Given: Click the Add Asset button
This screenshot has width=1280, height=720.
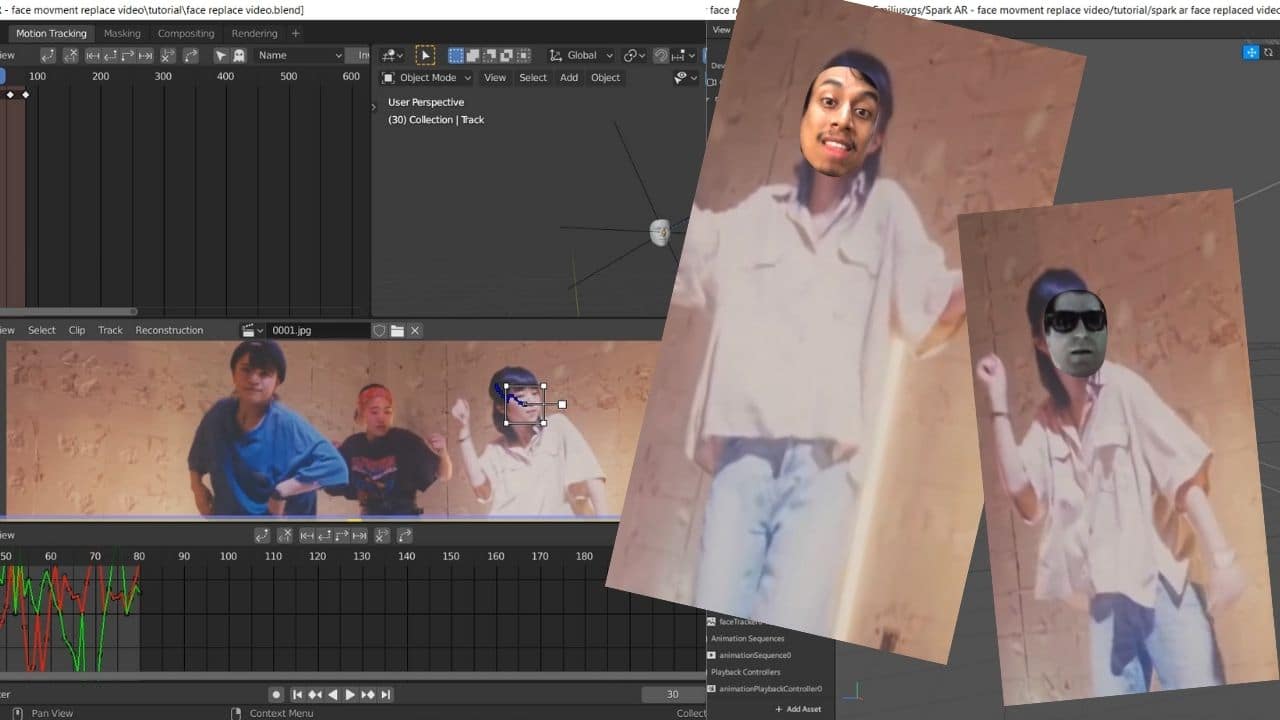Looking at the screenshot, I should point(798,709).
